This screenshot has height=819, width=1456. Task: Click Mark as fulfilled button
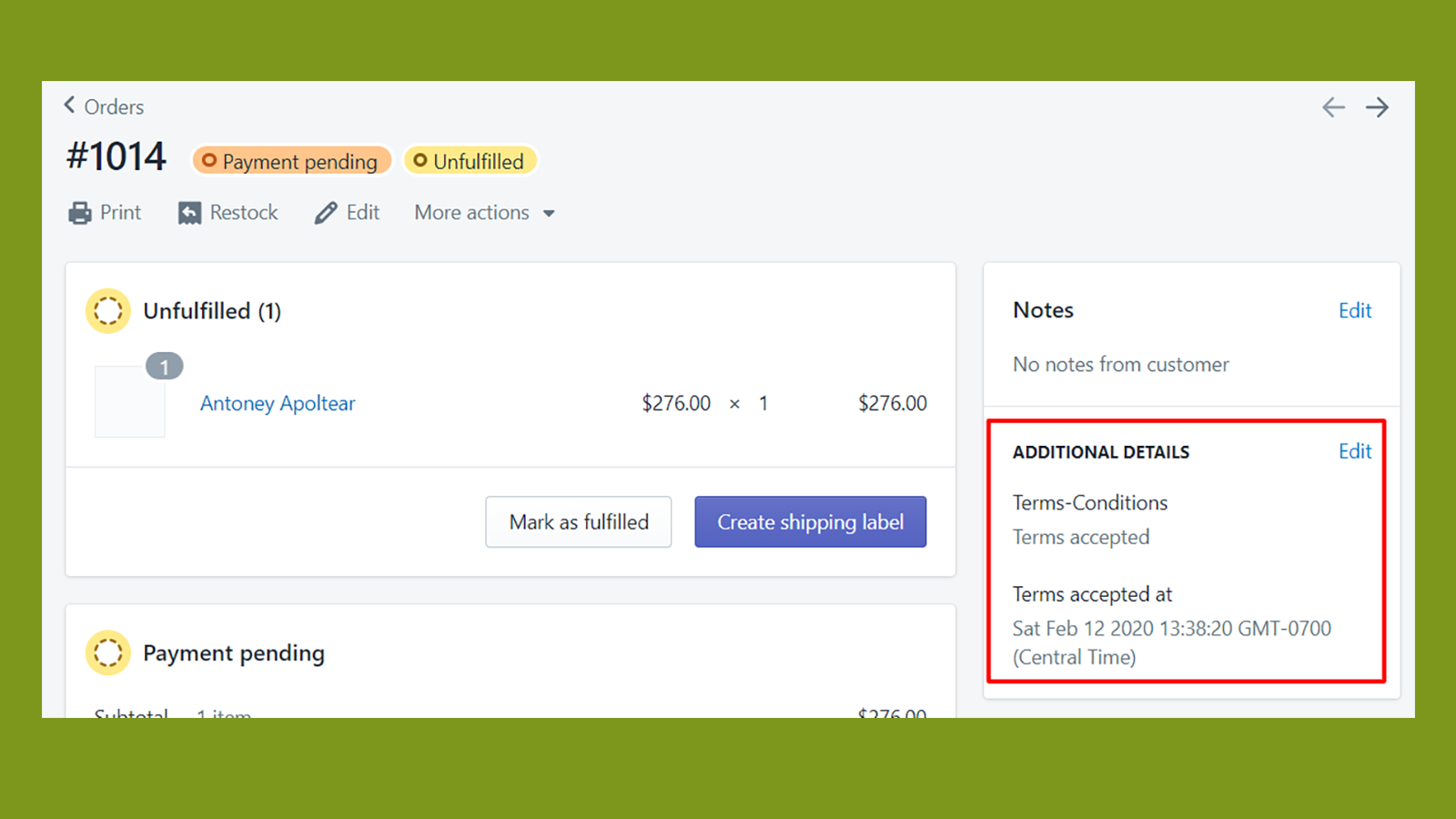click(579, 521)
